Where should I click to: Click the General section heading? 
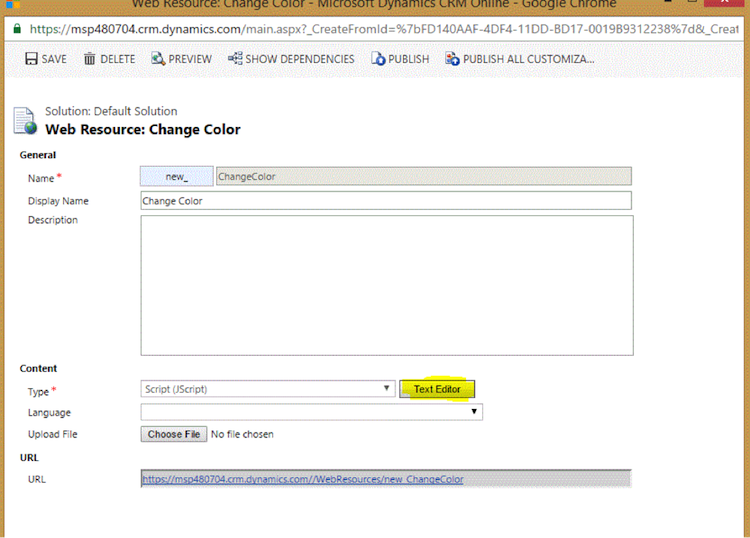point(38,155)
